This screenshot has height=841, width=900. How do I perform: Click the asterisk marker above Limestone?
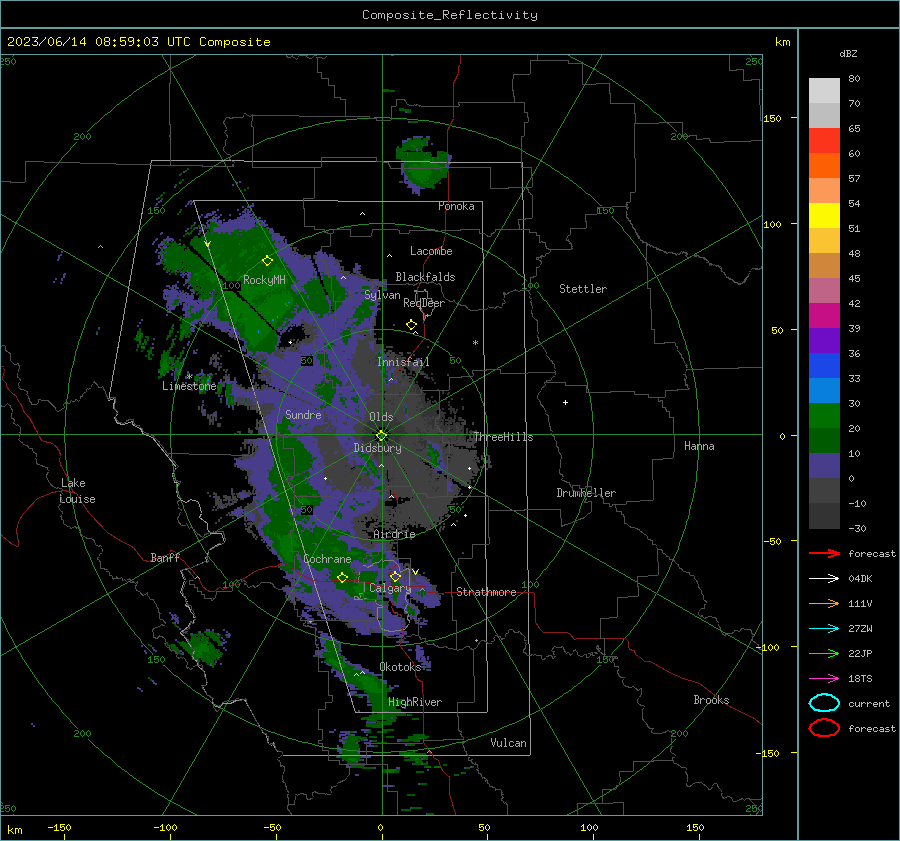(189, 377)
